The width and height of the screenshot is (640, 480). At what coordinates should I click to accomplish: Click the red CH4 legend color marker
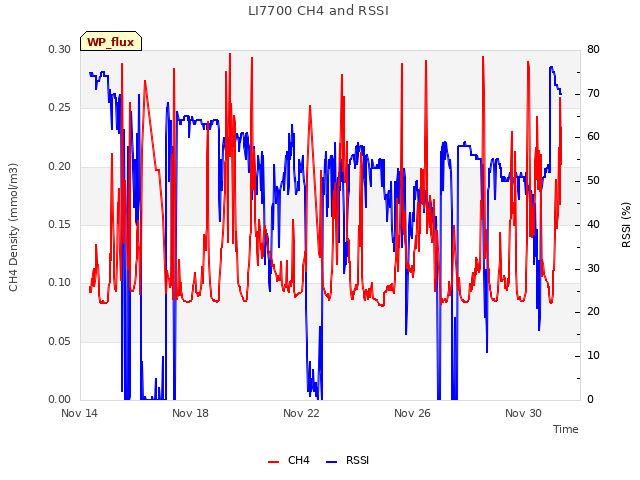[273, 462]
